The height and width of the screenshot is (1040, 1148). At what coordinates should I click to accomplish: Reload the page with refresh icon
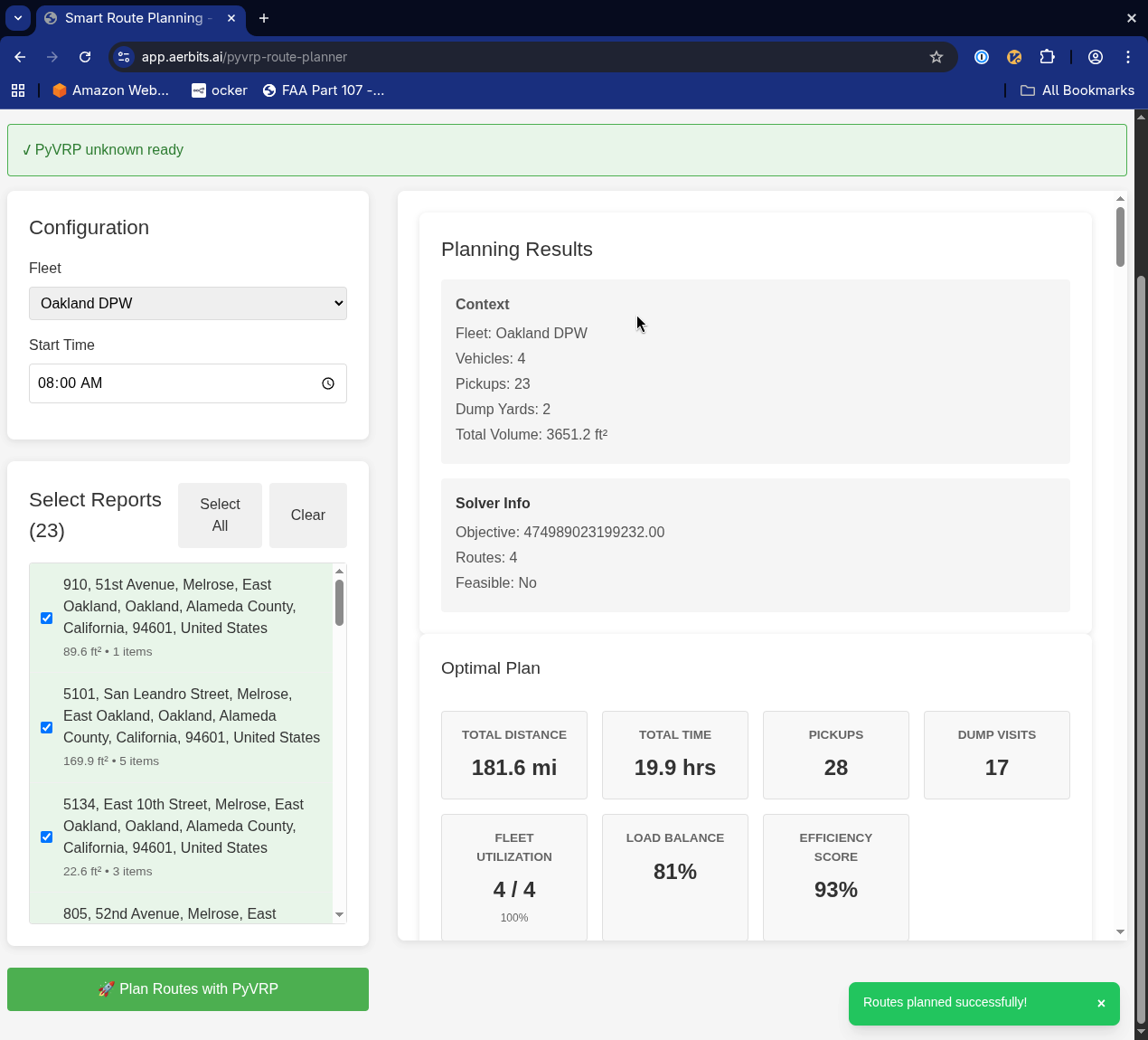tap(85, 57)
